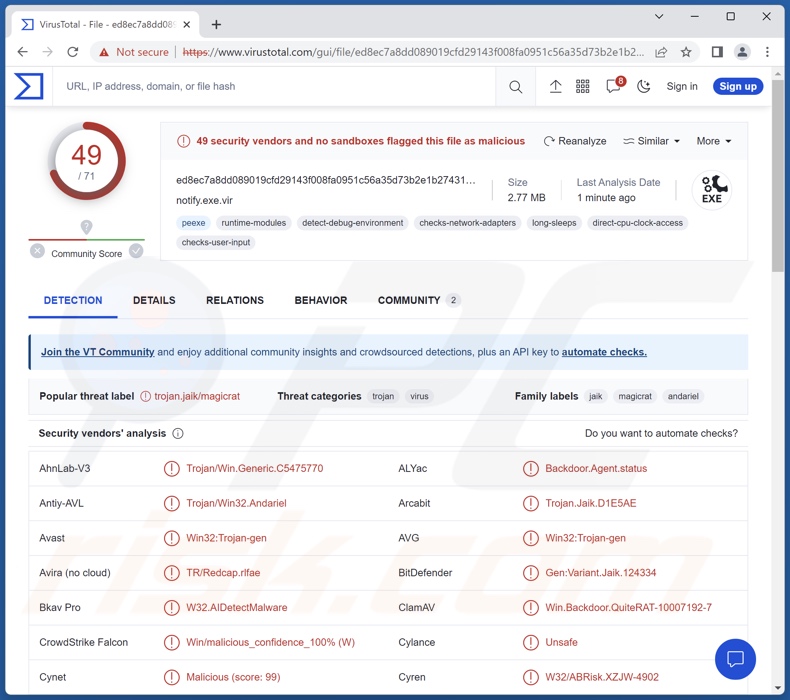Open browser side panel icon
The image size is (790, 700).
(x=717, y=52)
